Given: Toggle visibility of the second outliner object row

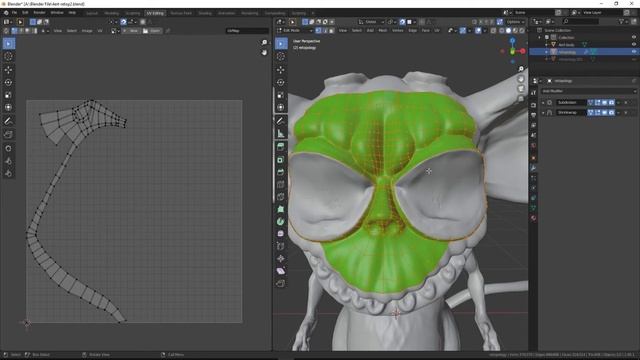Looking at the screenshot, I should [634, 44].
